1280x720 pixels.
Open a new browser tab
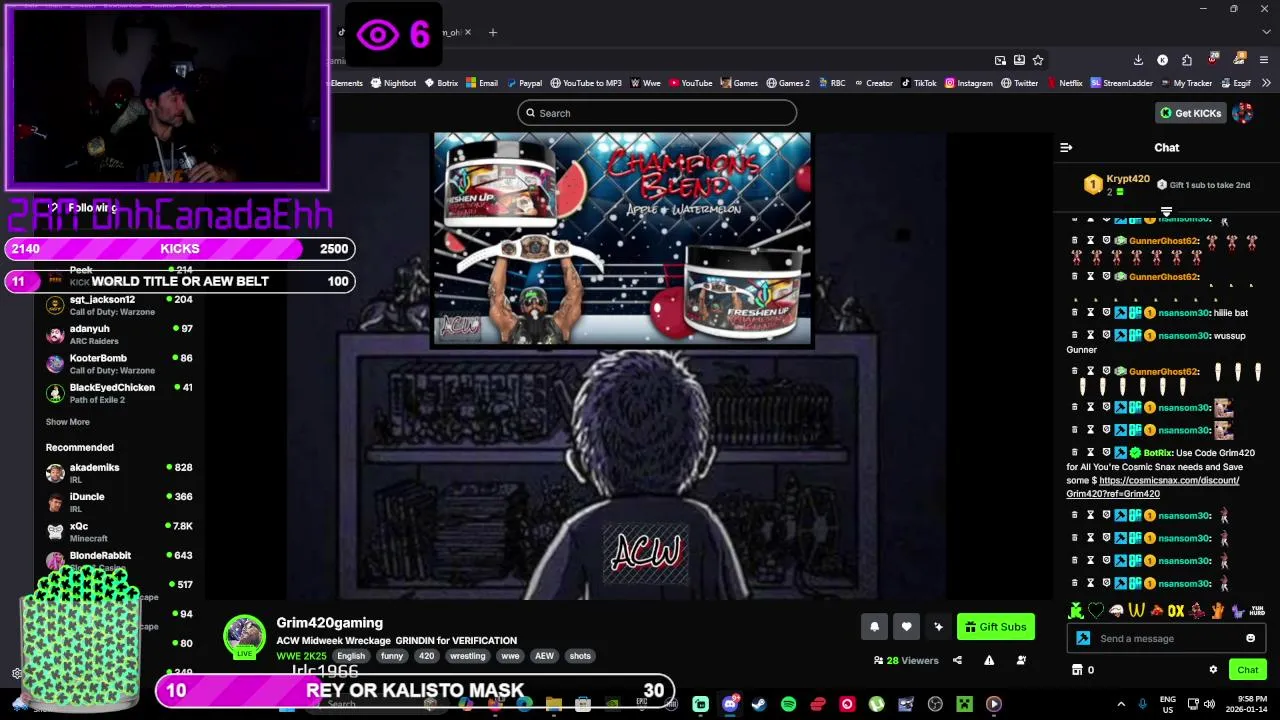(x=492, y=32)
